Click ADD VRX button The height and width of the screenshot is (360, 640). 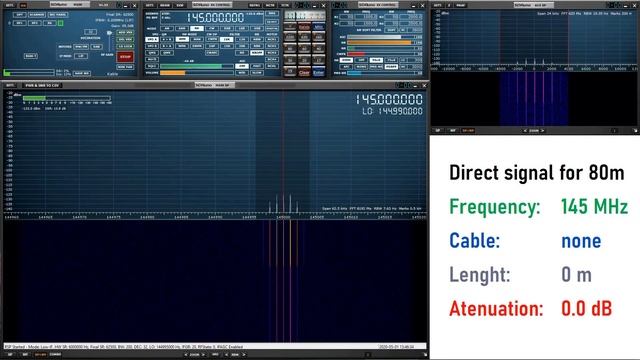click(125, 32)
